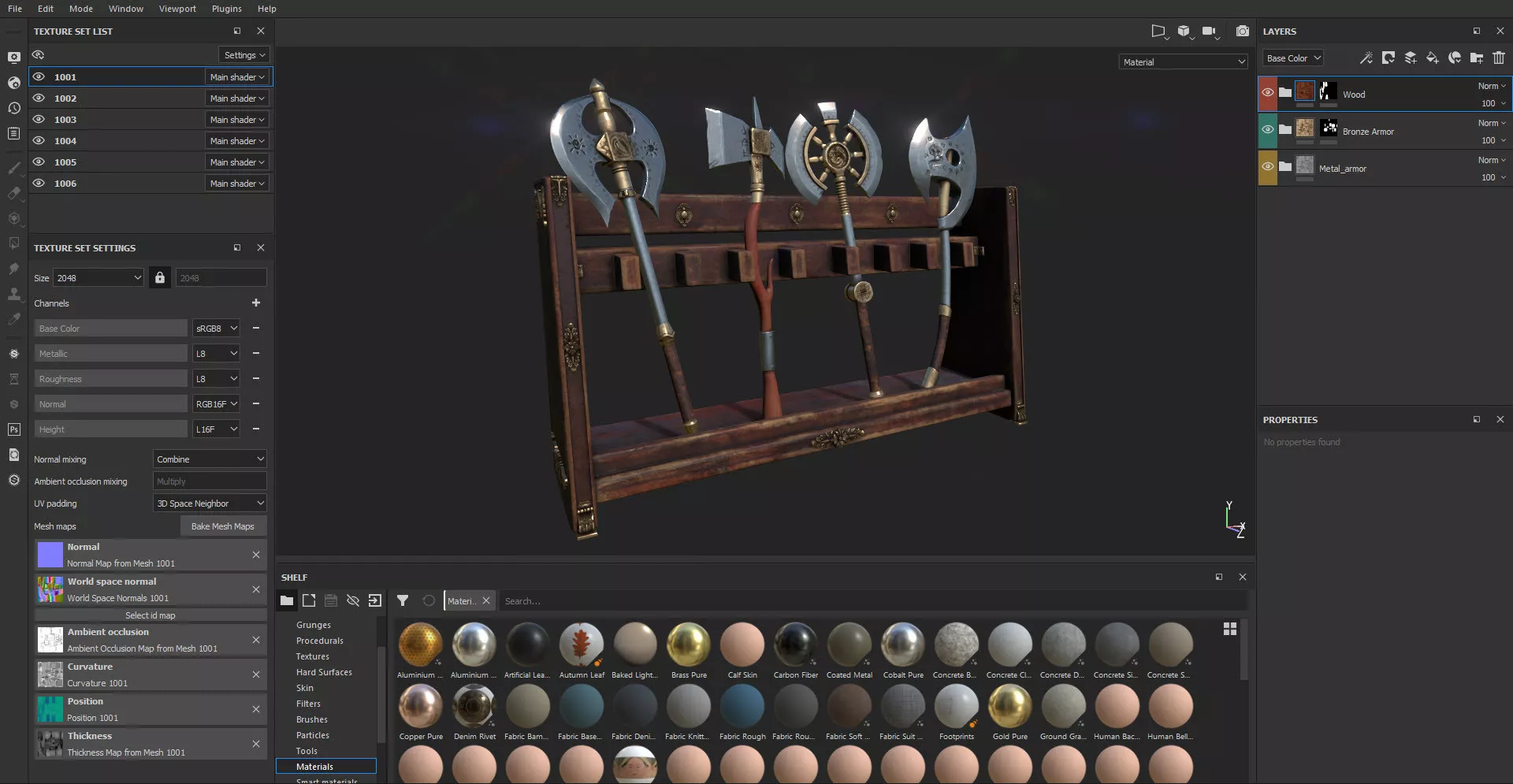Open the add effect magic wand icon

click(x=1366, y=58)
